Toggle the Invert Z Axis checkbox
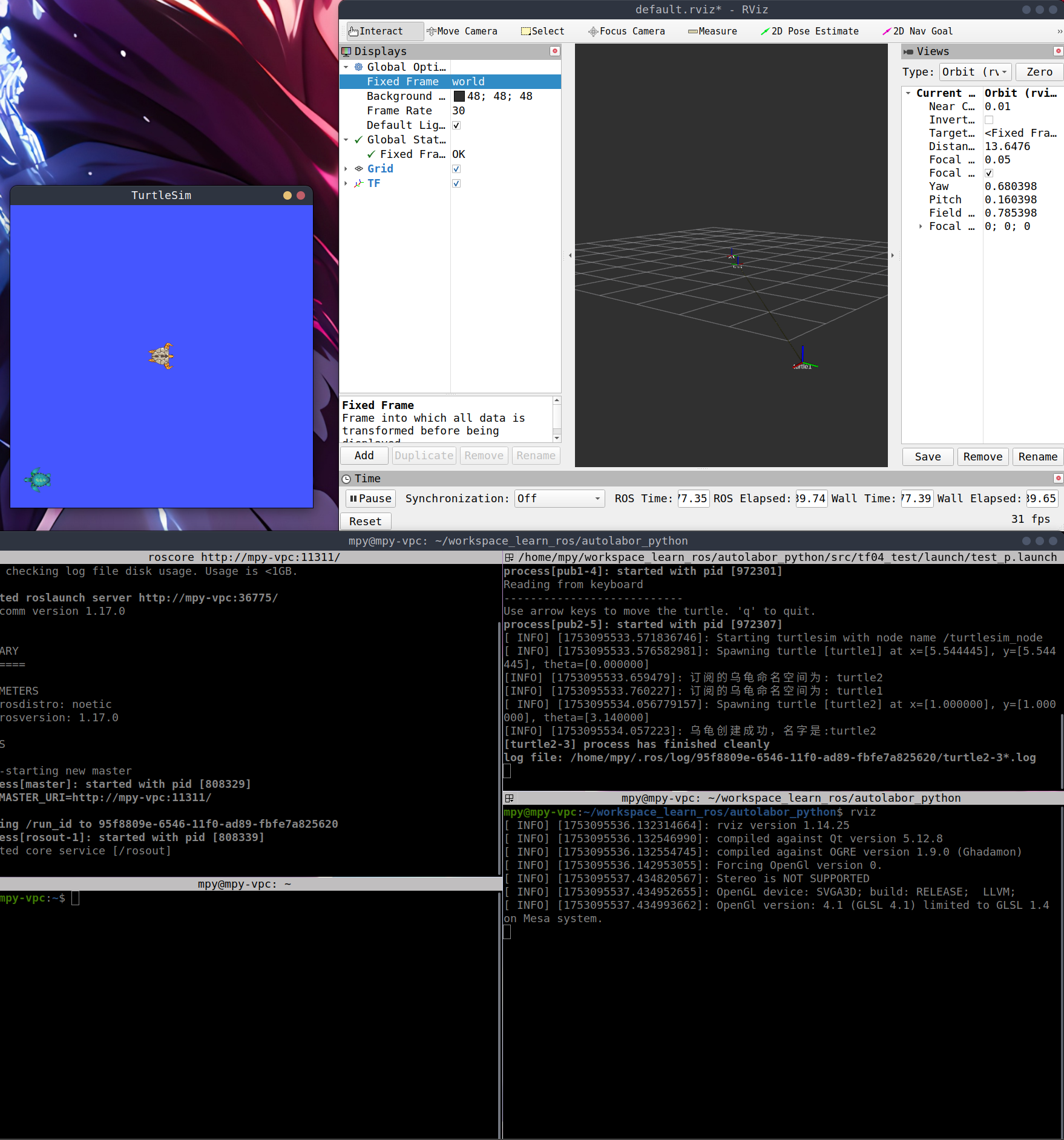Viewport: 1064px width, 1140px height. [989, 120]
